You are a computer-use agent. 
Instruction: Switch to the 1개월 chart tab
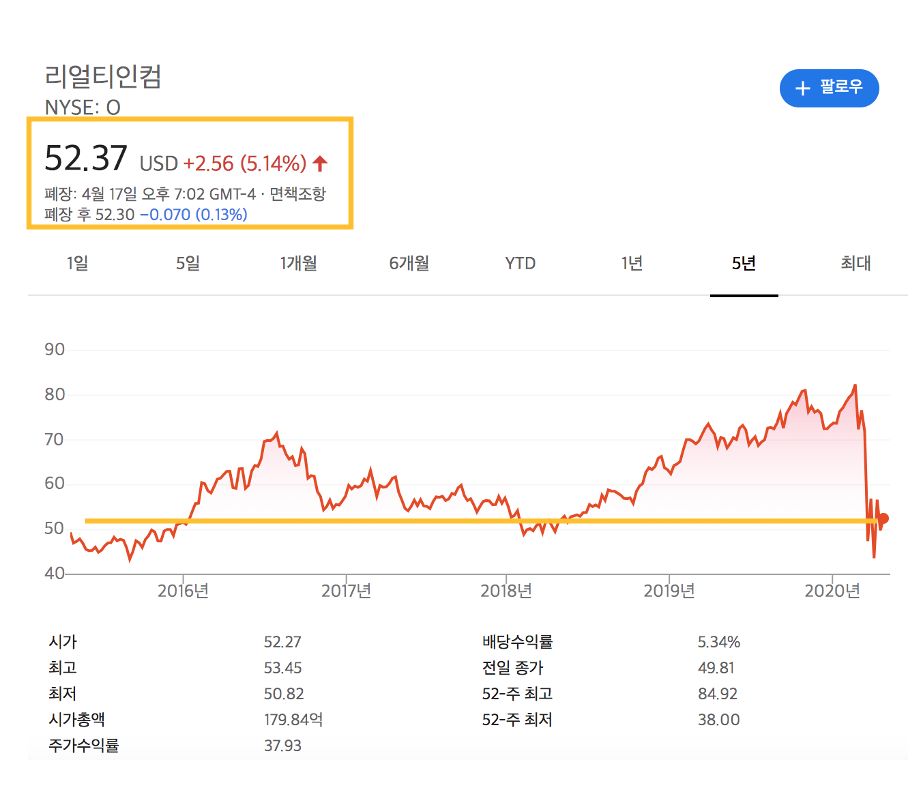[299, 263]
